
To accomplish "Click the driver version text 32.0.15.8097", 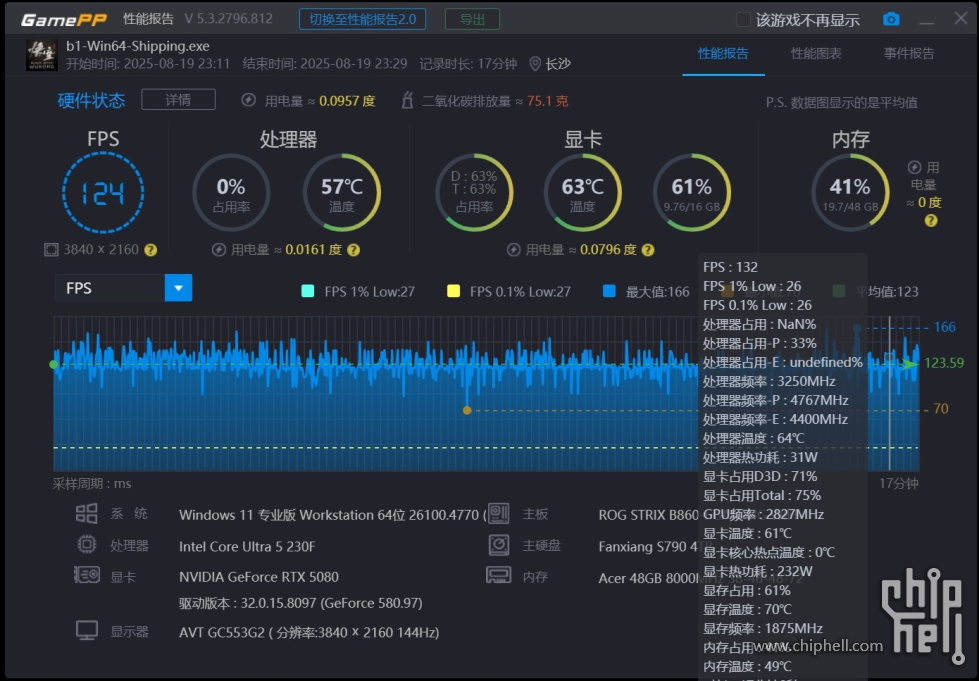I will pyautogui.click(x=300, y=603).
